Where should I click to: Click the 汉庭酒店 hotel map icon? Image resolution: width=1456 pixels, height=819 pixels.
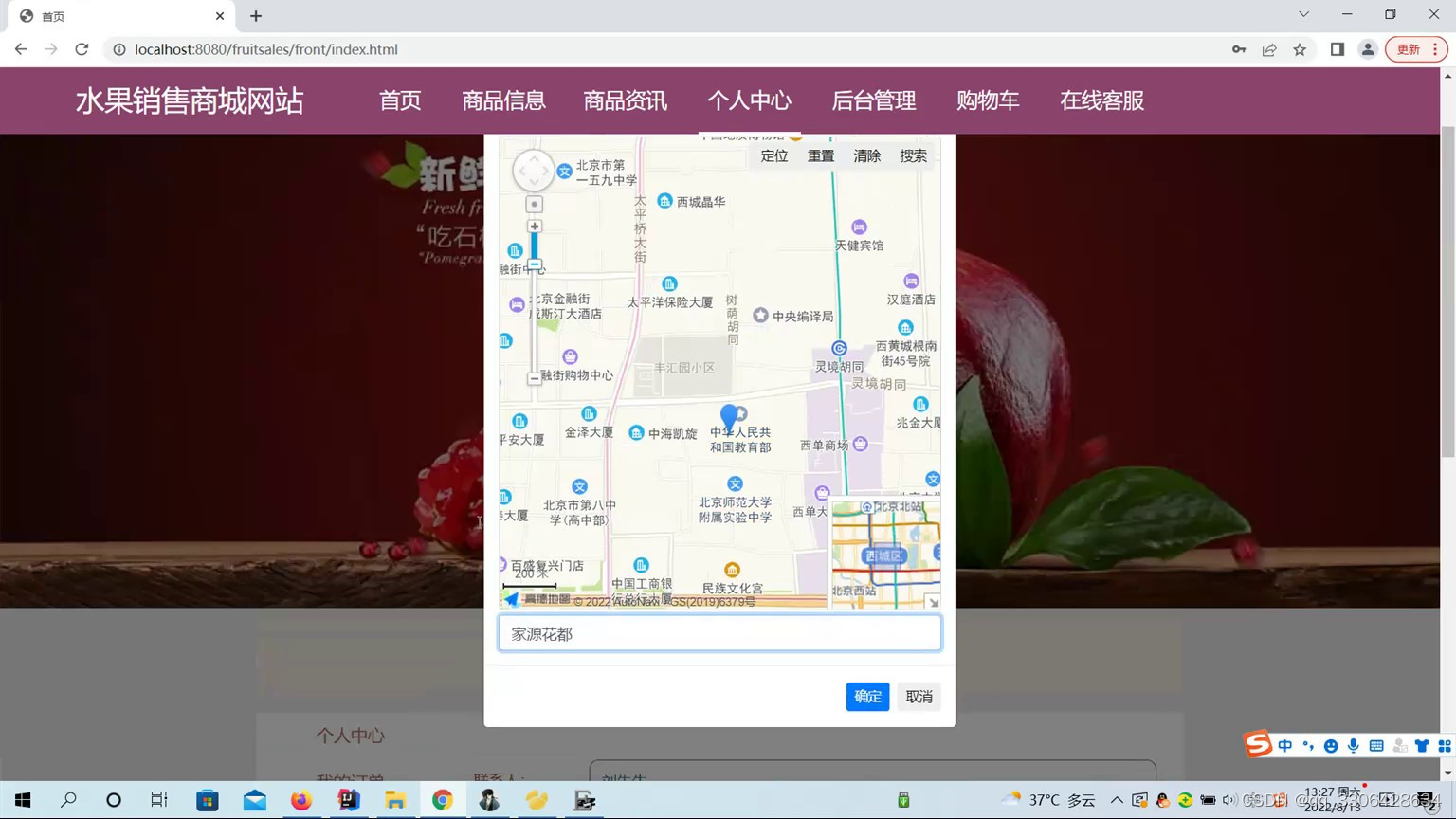pos(911,281)
